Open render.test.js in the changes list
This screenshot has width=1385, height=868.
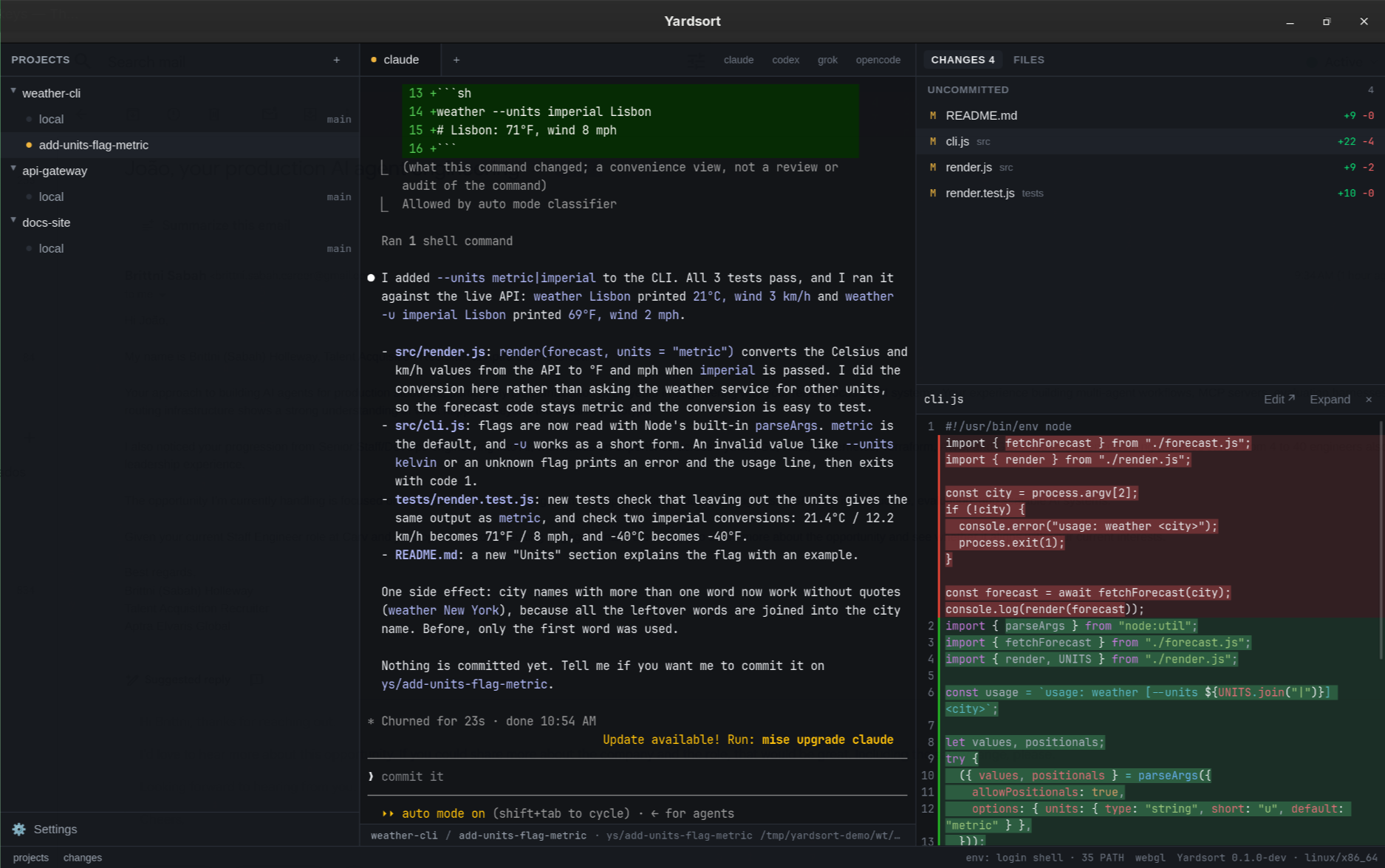click(1150, 193)
